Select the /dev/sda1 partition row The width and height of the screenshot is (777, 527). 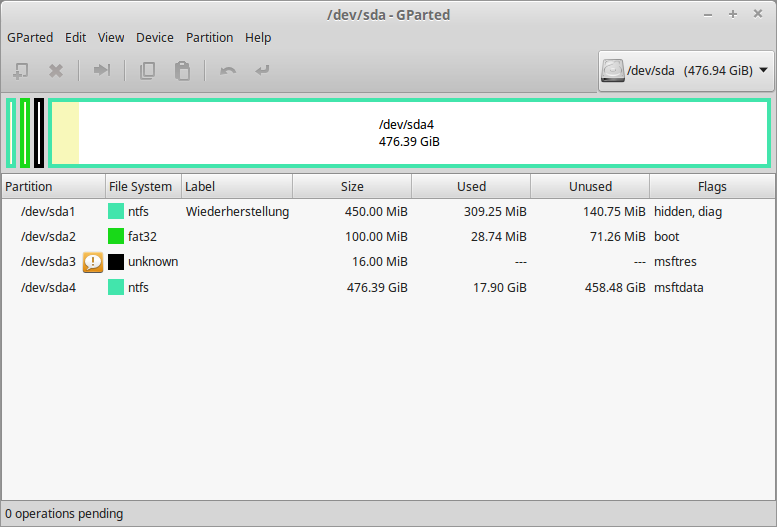(388, 212)
